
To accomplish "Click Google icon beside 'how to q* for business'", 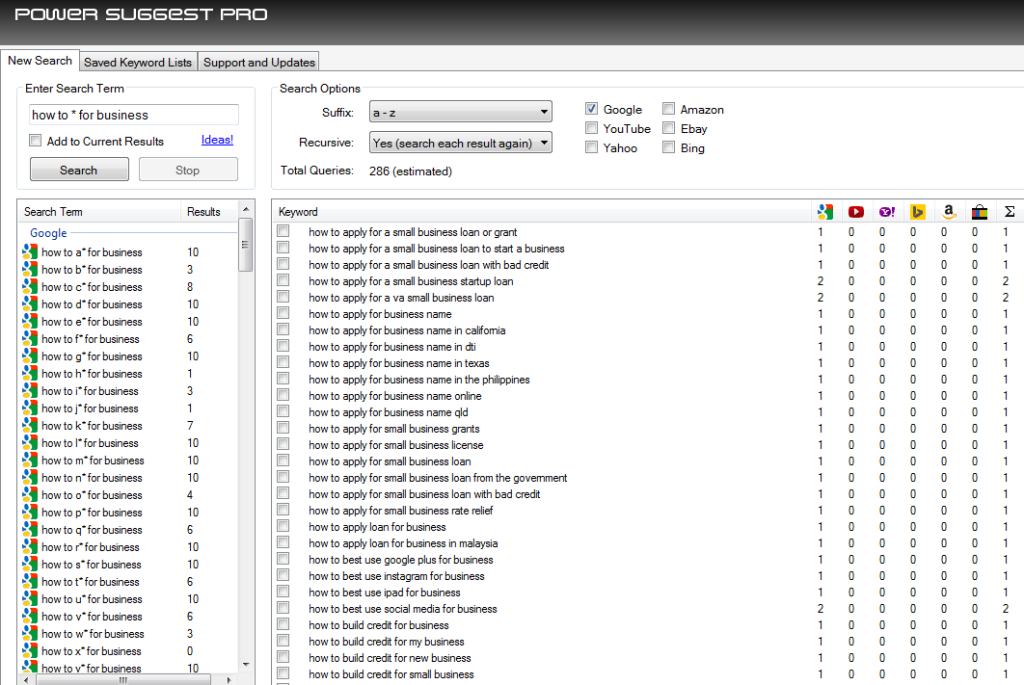I will click(x=30, y=530).
